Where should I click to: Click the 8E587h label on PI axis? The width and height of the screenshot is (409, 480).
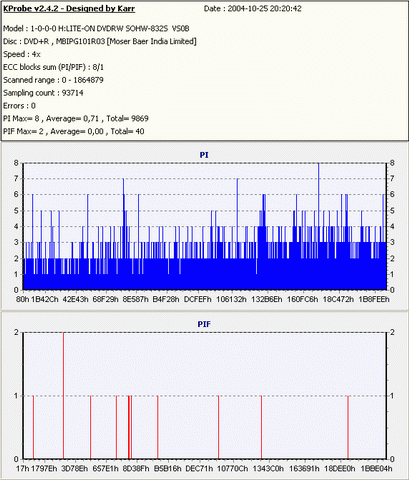tap(136, 299)
